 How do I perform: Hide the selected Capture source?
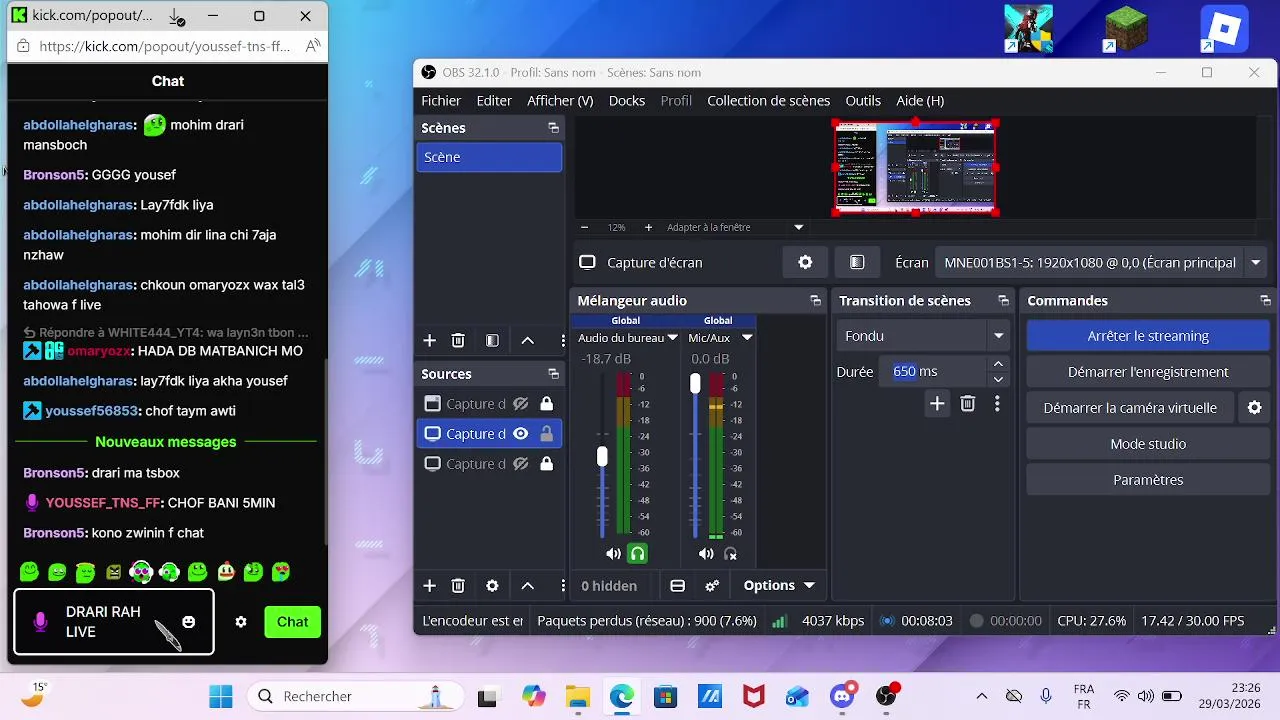coord(520,434)
